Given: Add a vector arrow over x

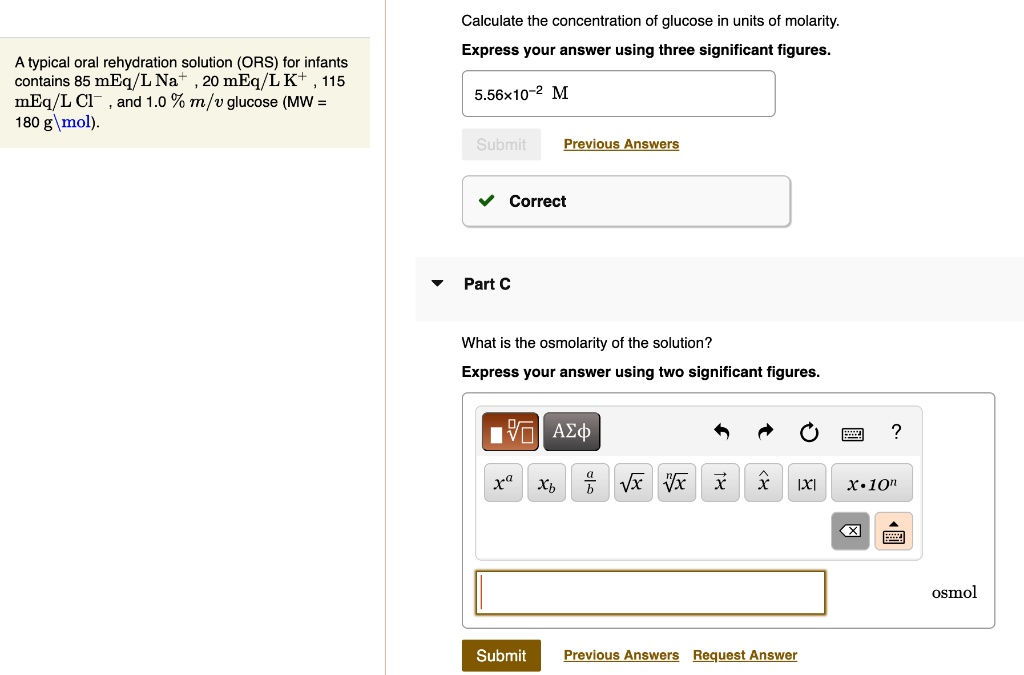Looking at the screenshot, I should click(x=720, y=482).
